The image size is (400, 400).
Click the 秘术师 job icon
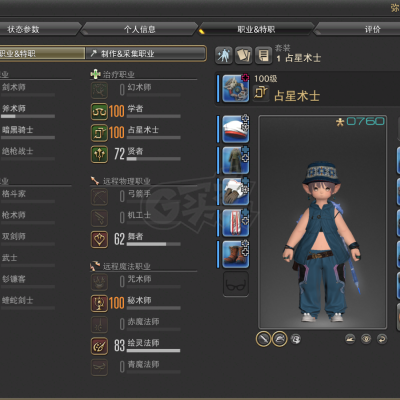tap(99, 303)
